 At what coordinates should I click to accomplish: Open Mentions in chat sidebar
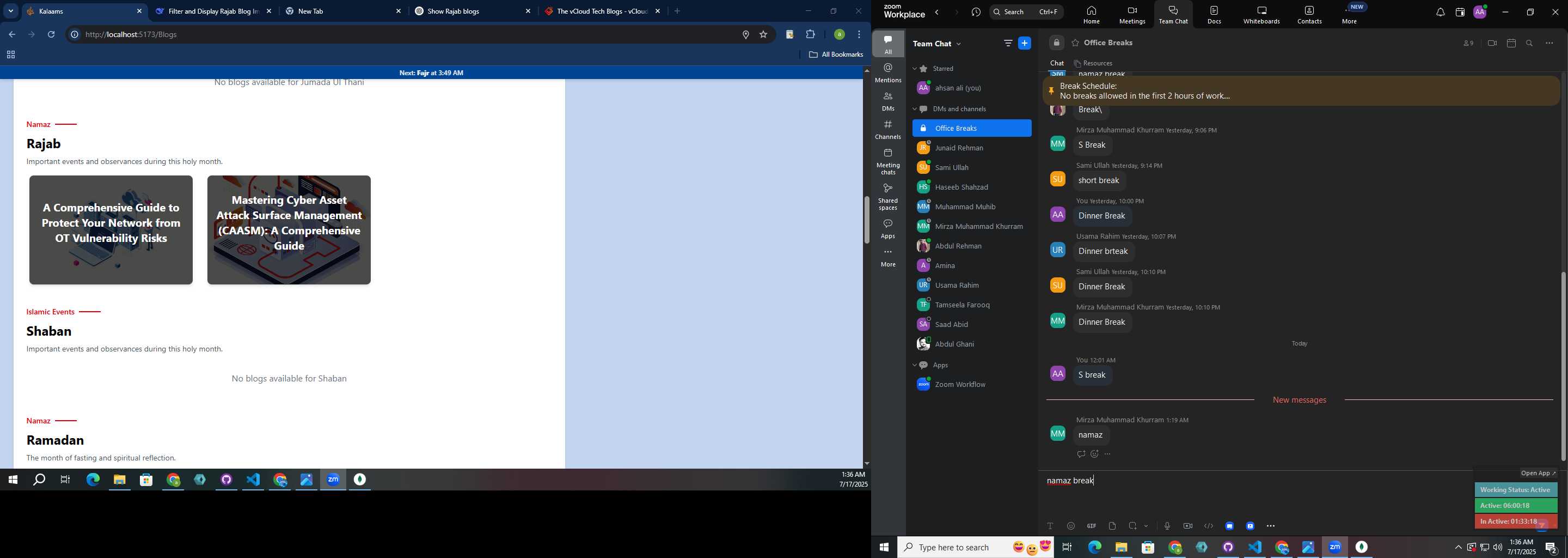coord(888,72)
